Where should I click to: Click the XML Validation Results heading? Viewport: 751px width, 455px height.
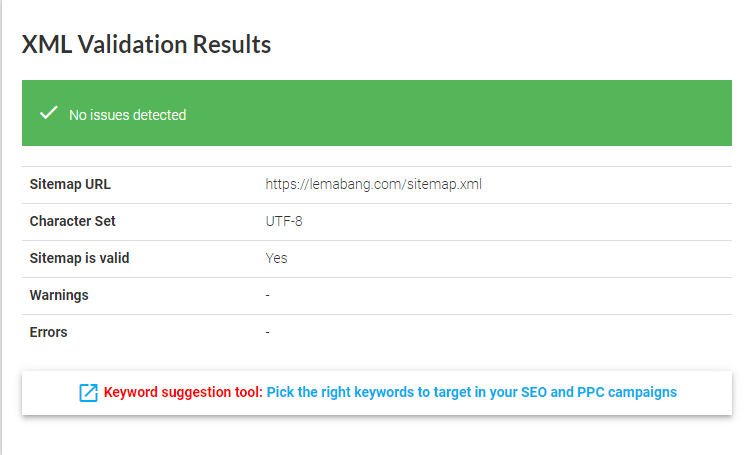[146, 45]
